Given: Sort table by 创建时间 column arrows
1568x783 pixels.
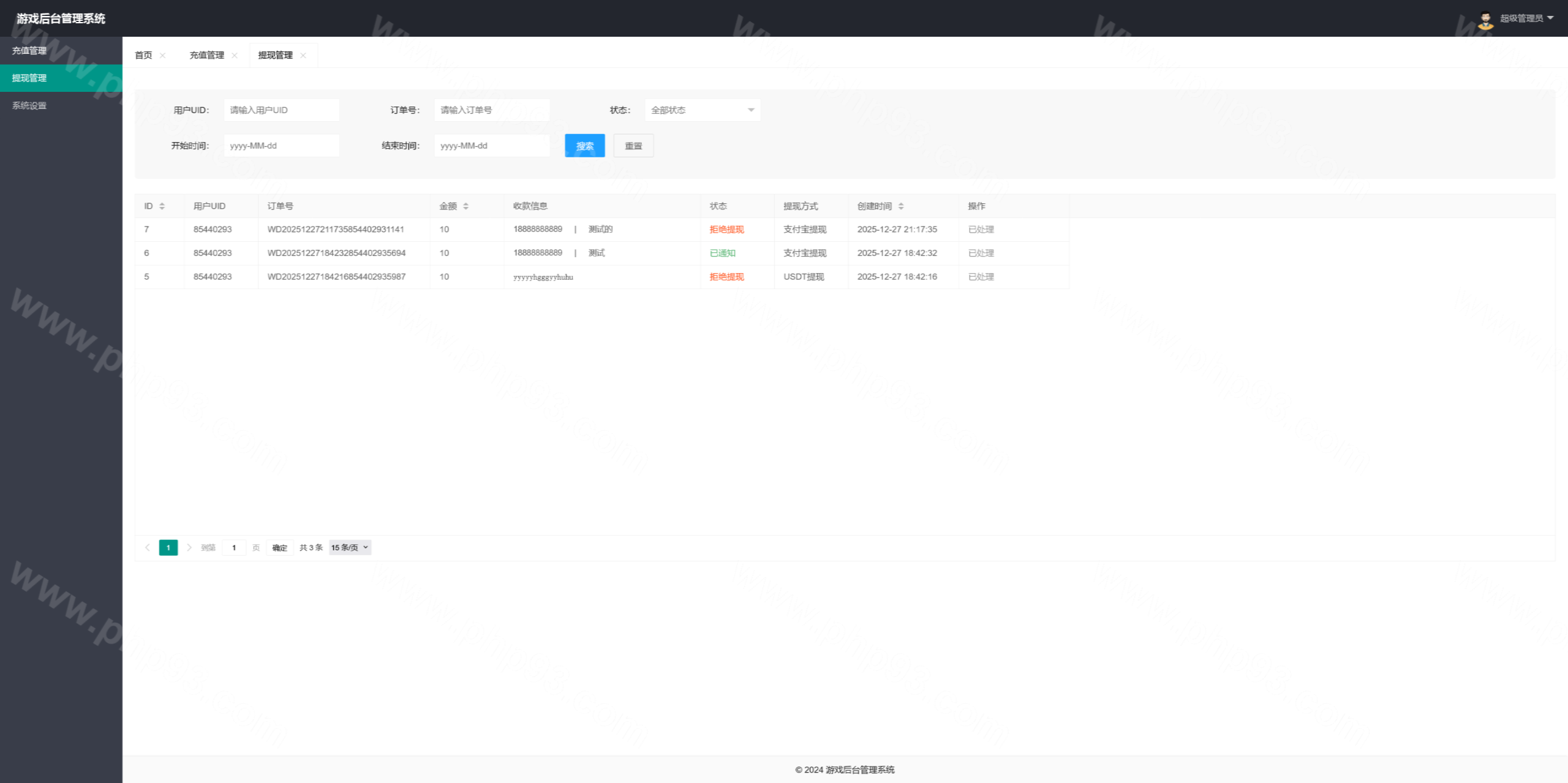Looking at the screenshot, I should (x=901, y=206).
